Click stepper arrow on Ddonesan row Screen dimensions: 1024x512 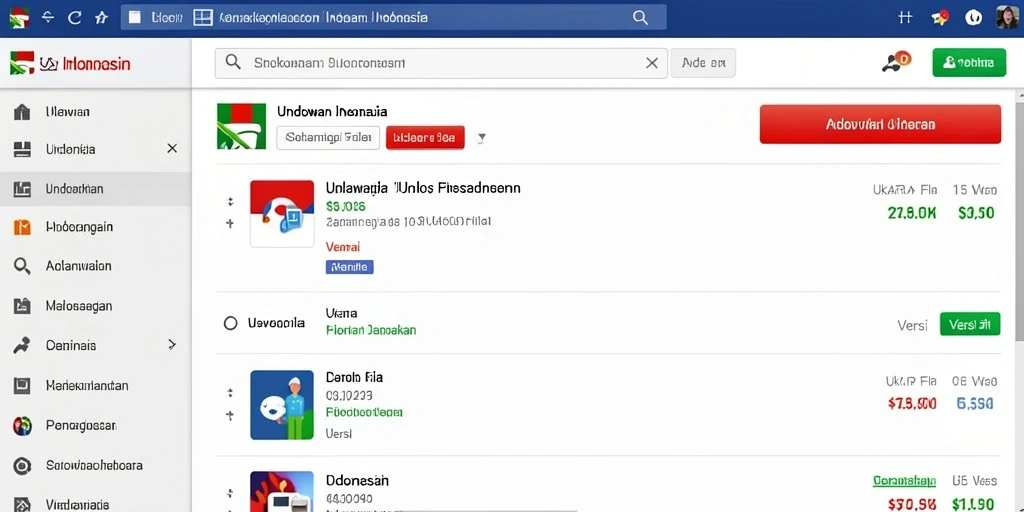(230, 494)
